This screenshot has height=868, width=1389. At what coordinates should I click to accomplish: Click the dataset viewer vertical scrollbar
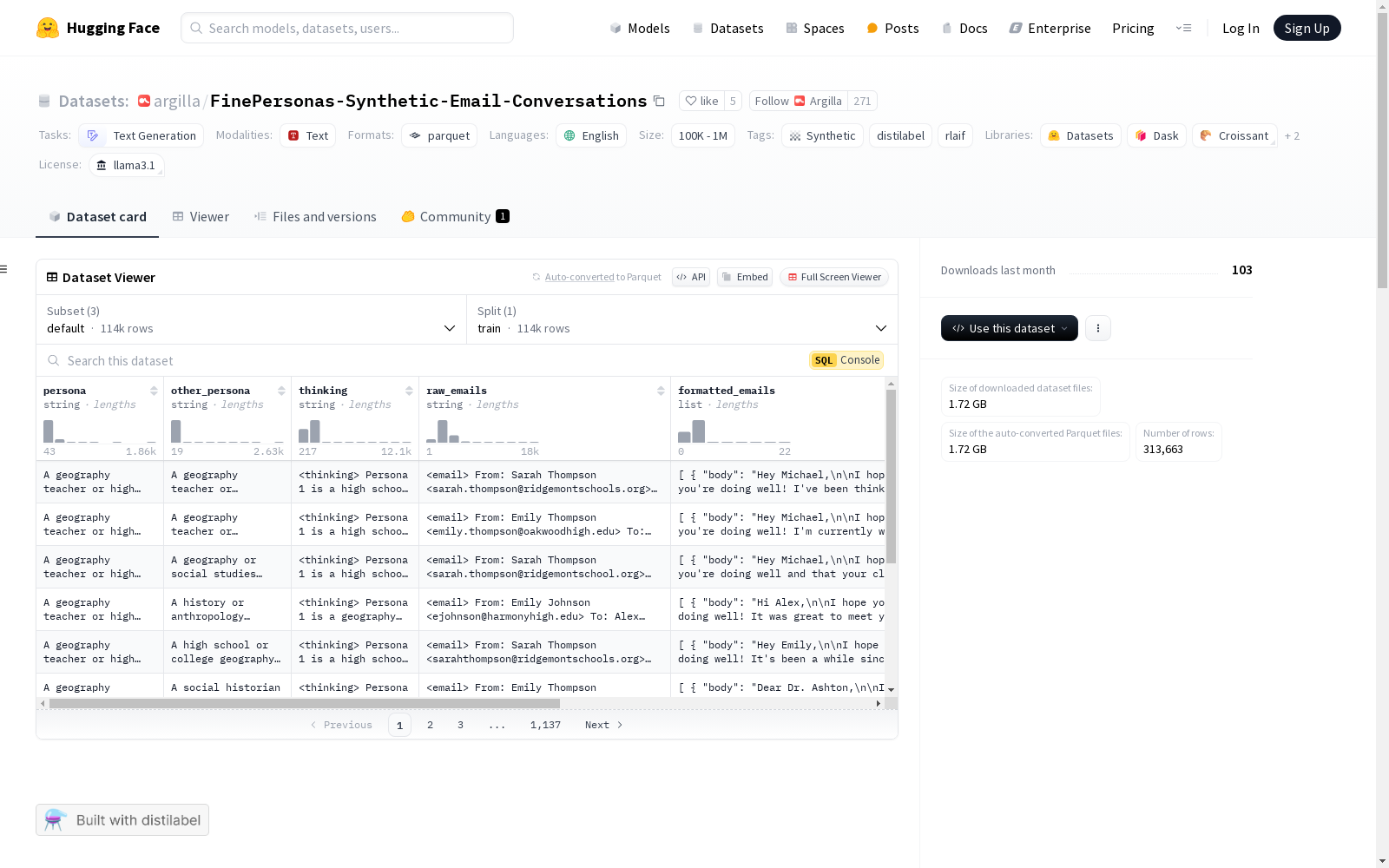pyautogui.click(x=891, y=477)
